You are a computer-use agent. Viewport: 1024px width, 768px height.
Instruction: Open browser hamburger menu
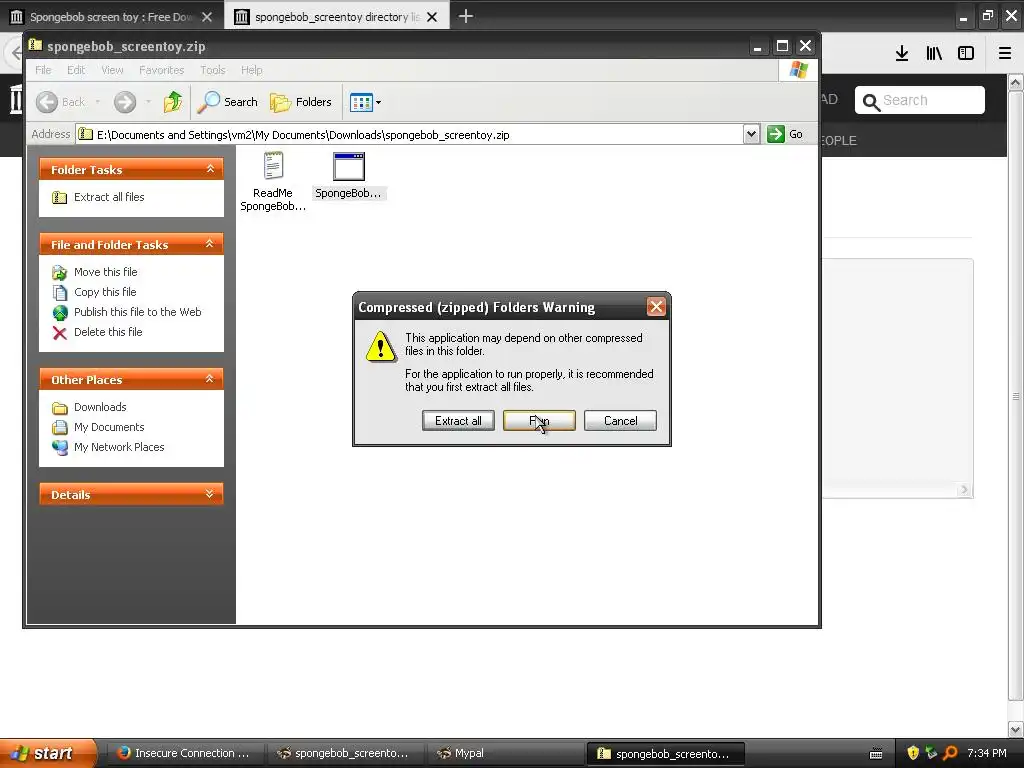click(1005, 54)
